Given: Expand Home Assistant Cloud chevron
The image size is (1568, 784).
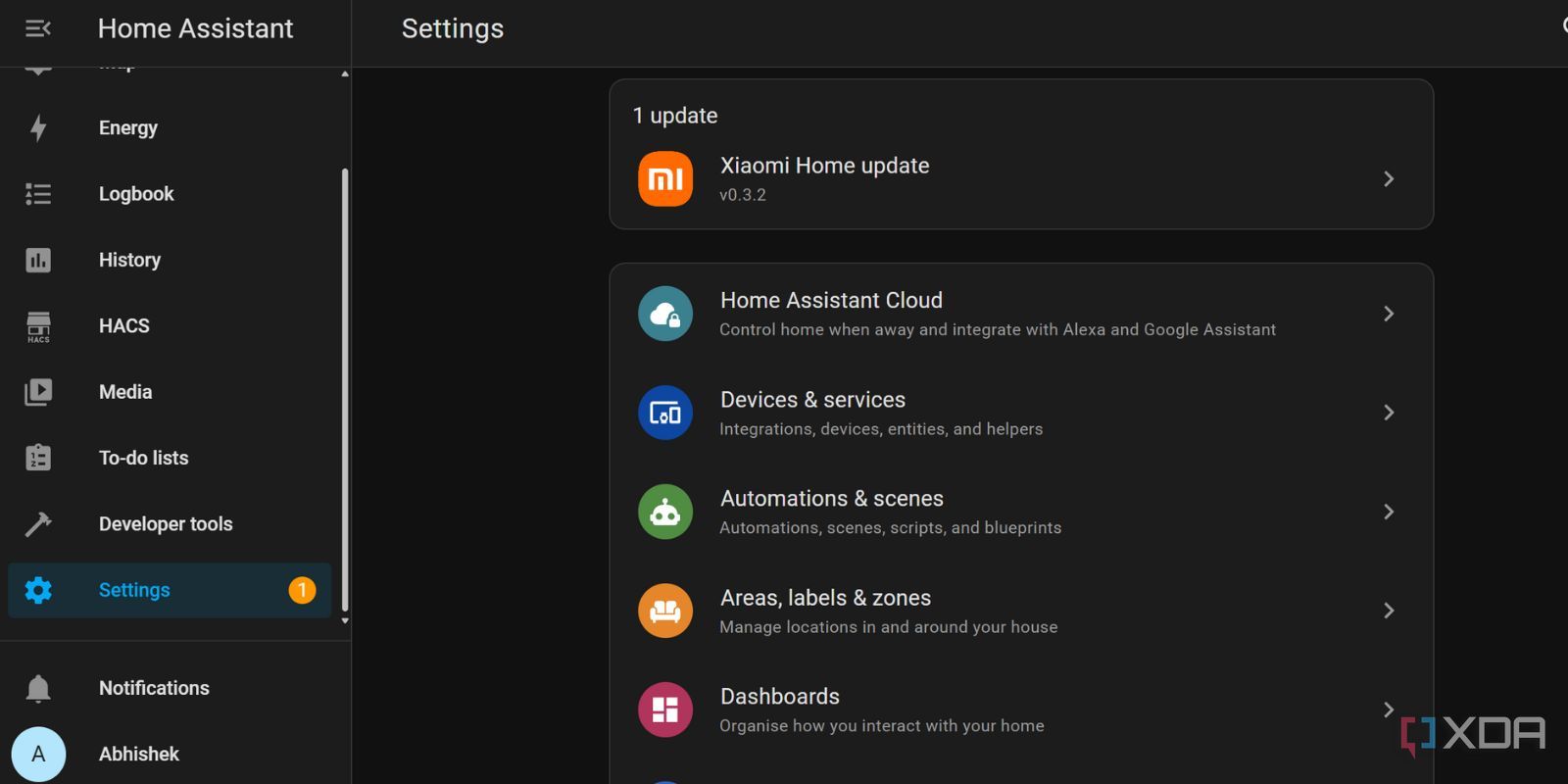Looking at the screenshot, I should 1389,314.
